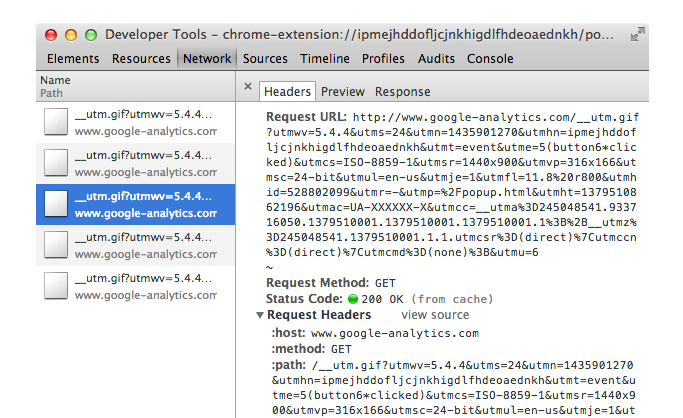The image size is (683, 418).
Task: Click the highlighted third __utm.gif request
Action: pos(135,204)
